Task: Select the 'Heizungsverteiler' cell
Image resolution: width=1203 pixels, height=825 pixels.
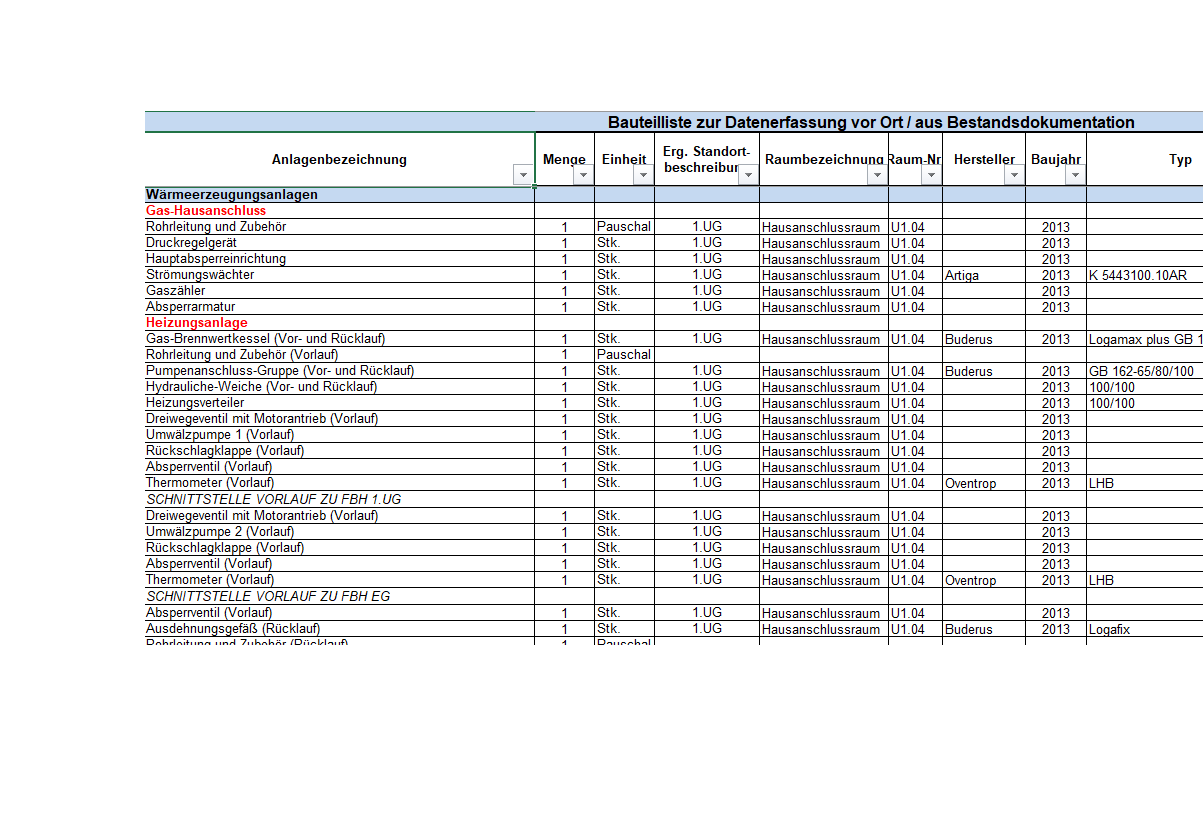Action: pyautogui.click(x=340, y=403)
